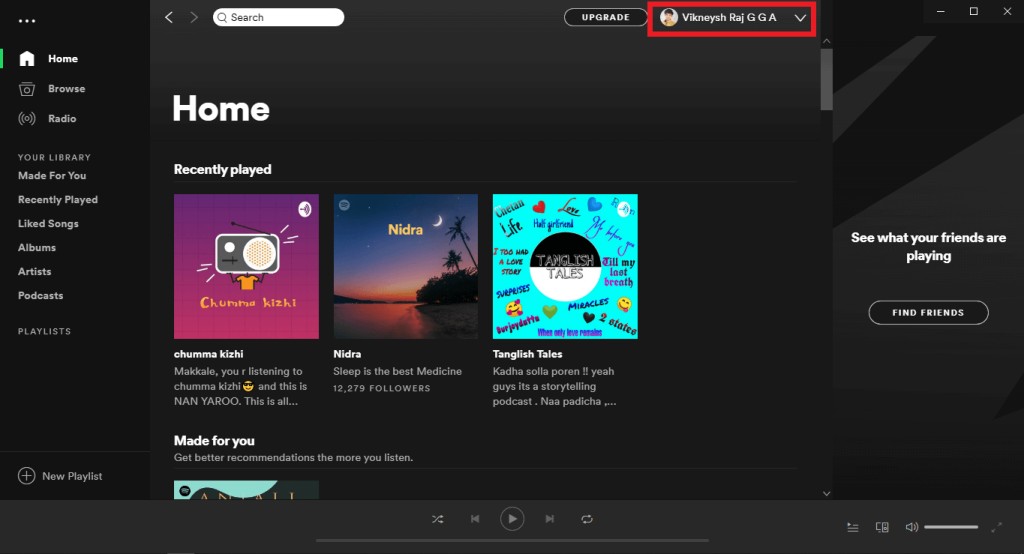The image size is (1024, 554).
Task: Adjust the volume slider
Action: (950, 527)
